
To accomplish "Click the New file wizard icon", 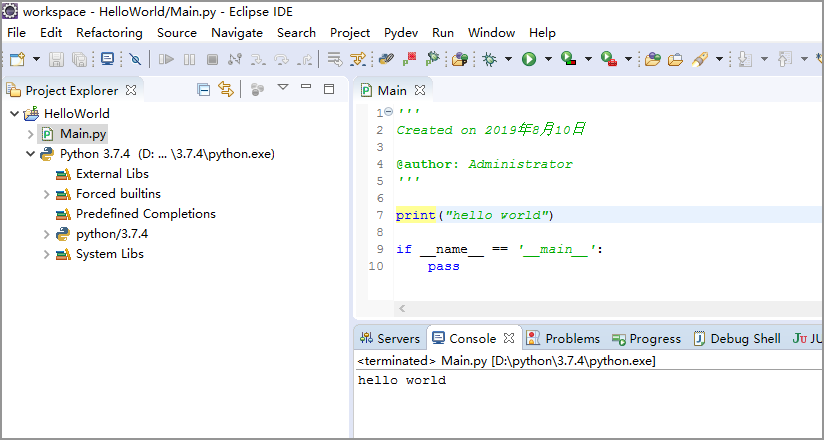I will (17, 59).
